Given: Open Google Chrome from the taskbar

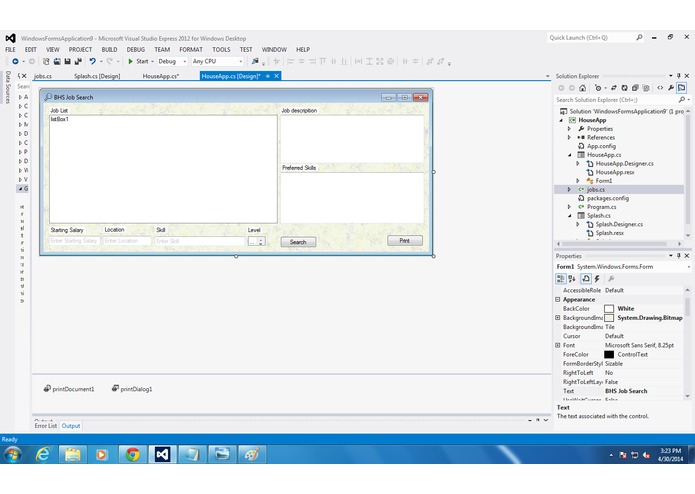Looking at the screenshot, I should tap(132, 455).
